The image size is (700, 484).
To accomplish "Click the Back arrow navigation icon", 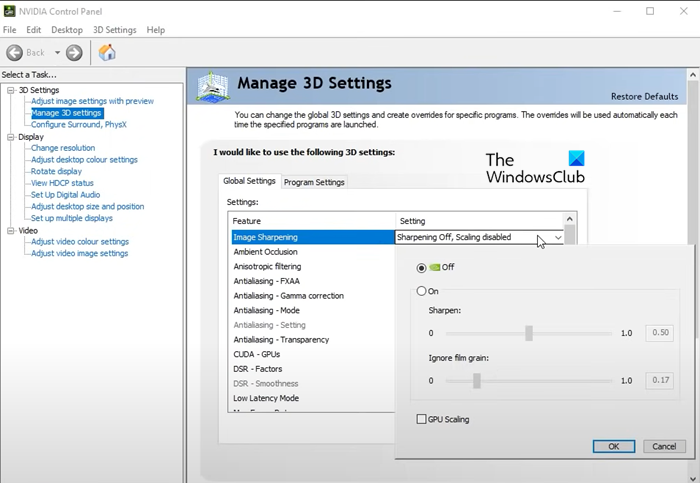I will [14, 52].
